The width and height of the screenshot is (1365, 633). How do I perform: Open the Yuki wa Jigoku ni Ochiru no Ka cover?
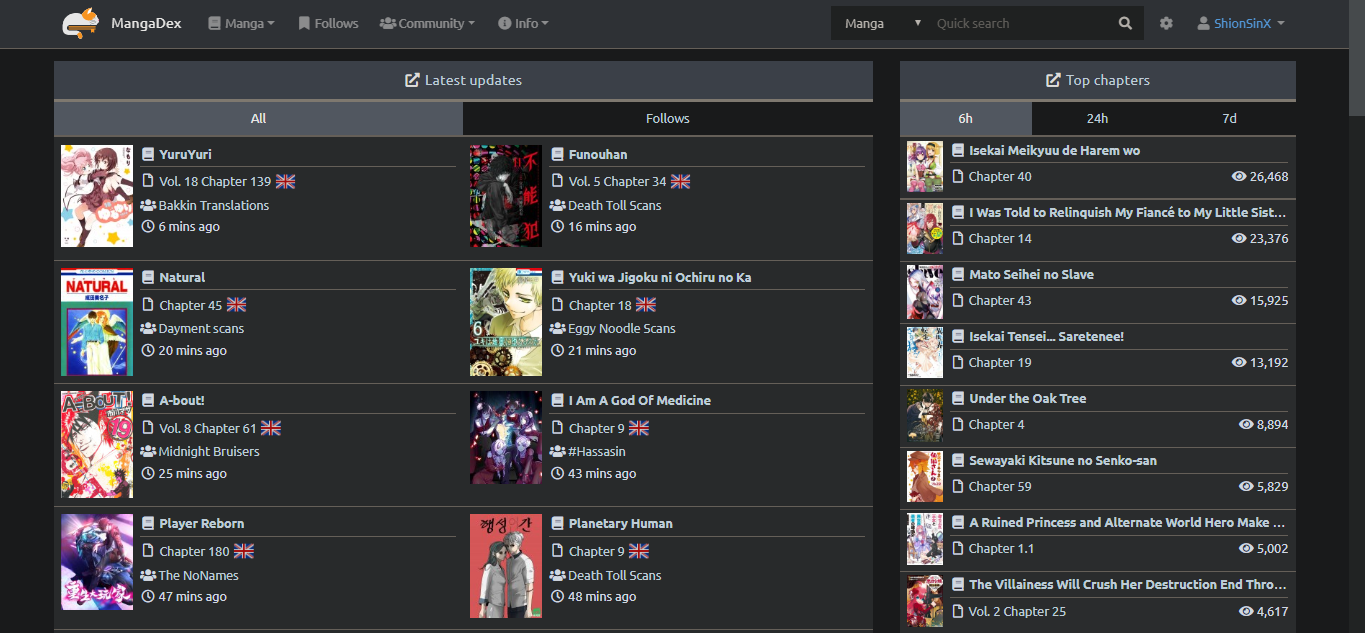(x=506, y=322)
